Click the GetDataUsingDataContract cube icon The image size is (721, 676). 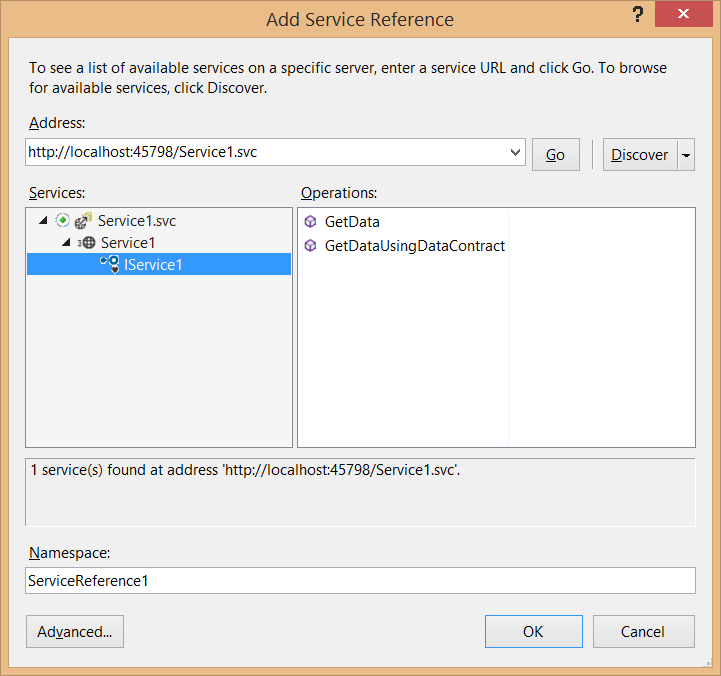[310, 246]
